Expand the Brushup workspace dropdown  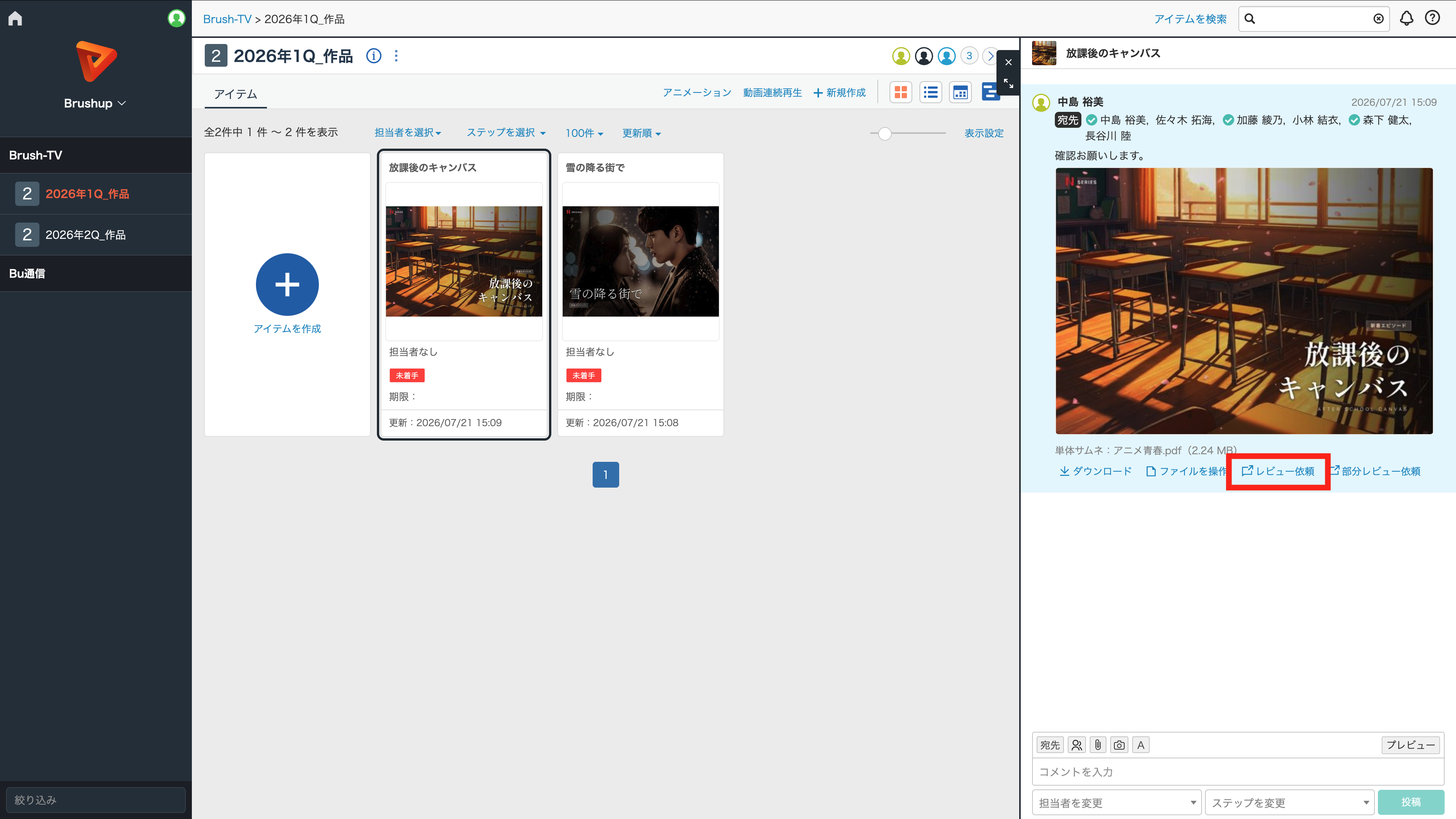pos(95,104)
